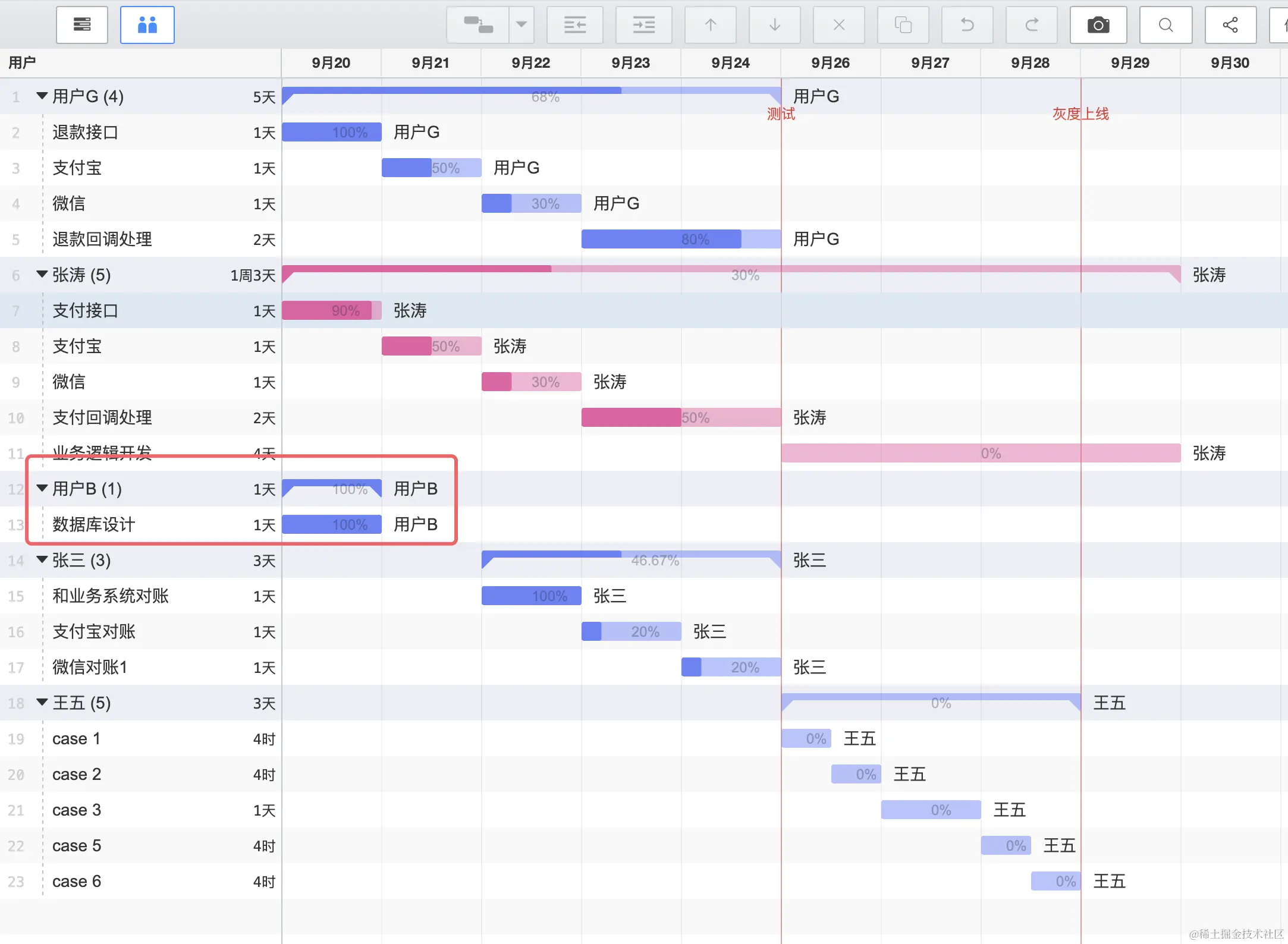Select the 数据库设计 task row
This screenshot has height=944, width=1288.
tap(94, 524)
